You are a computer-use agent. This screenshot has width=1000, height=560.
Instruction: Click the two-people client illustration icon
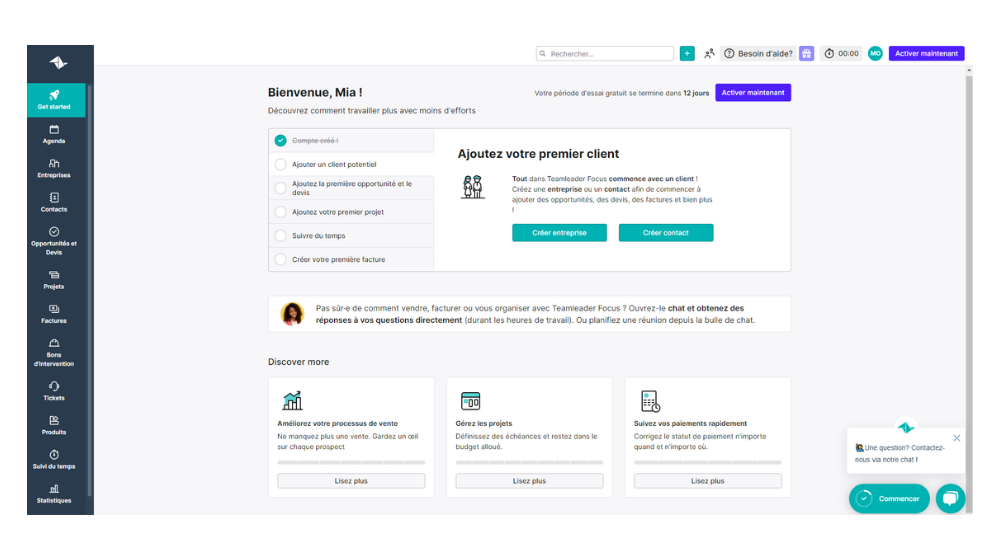coord(473,187)
